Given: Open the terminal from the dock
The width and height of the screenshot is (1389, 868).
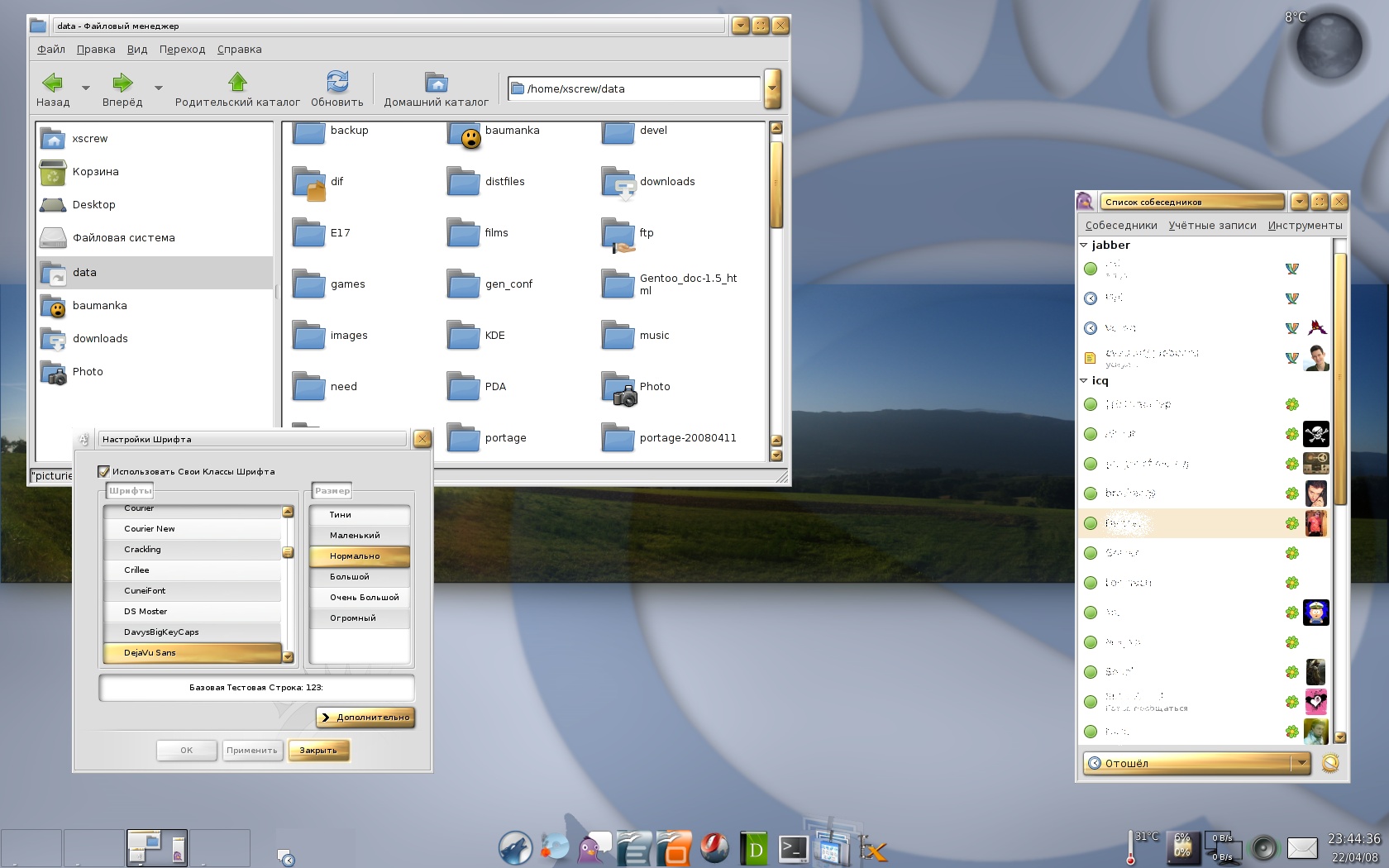Looking at the screenshot, I should (794, 849).
